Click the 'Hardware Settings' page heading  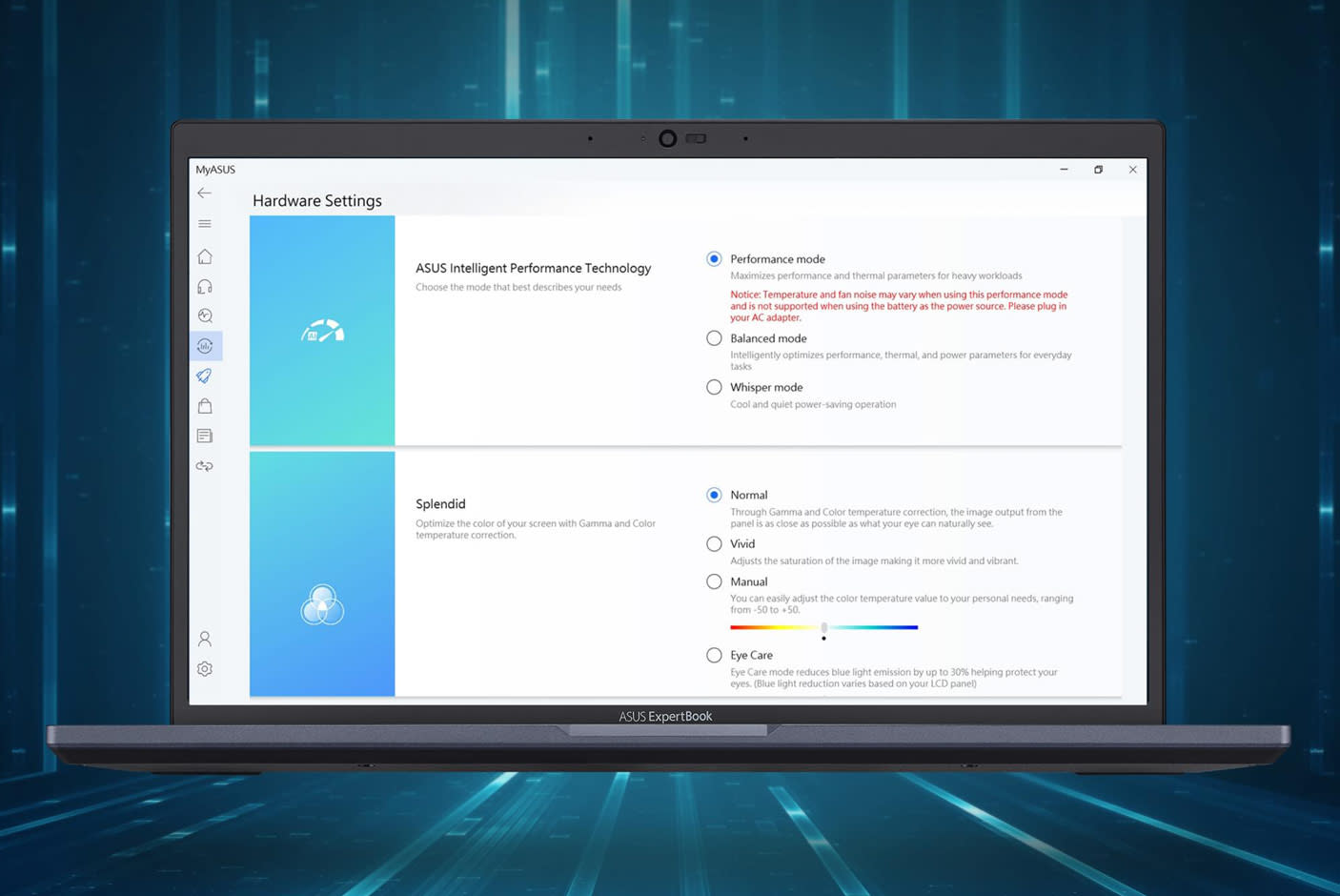tap(316, 201)
